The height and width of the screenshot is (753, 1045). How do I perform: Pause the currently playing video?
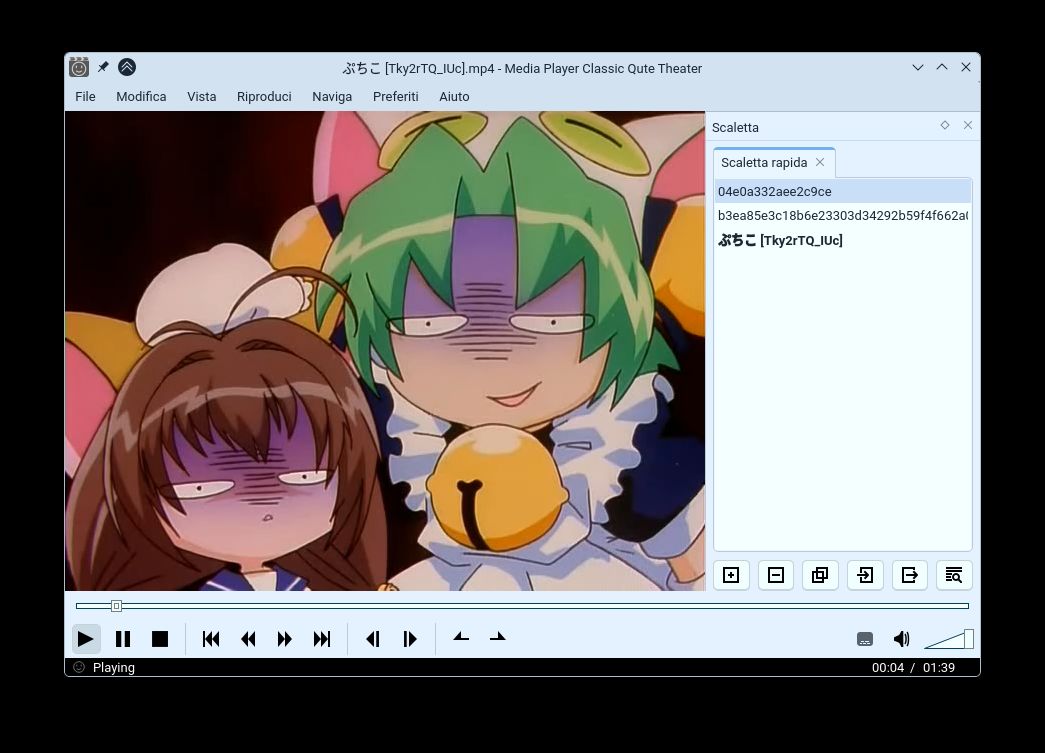coord(122,638)
